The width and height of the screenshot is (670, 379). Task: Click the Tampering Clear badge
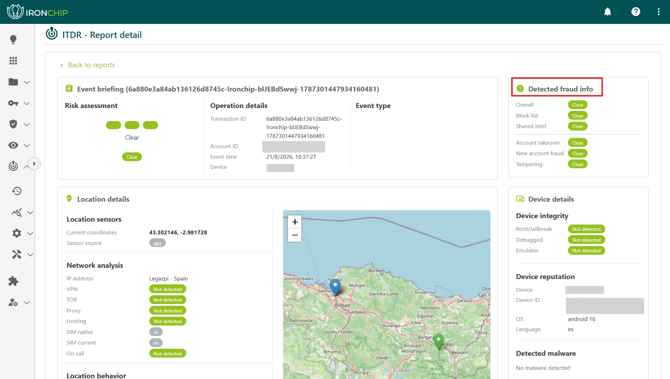[x=578, y=164]
